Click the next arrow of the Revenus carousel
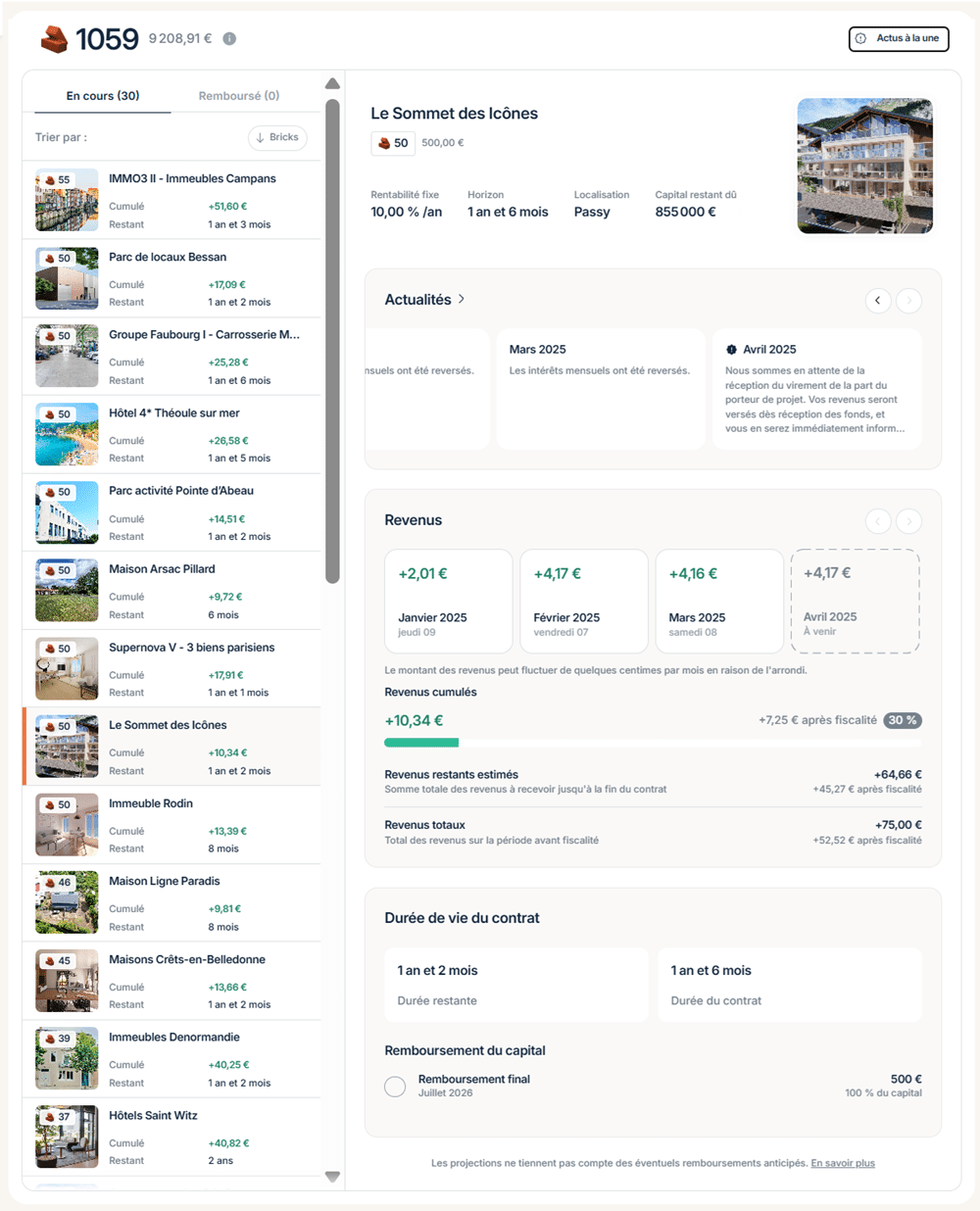980x1211 pixels. click(x=908, y=521)
